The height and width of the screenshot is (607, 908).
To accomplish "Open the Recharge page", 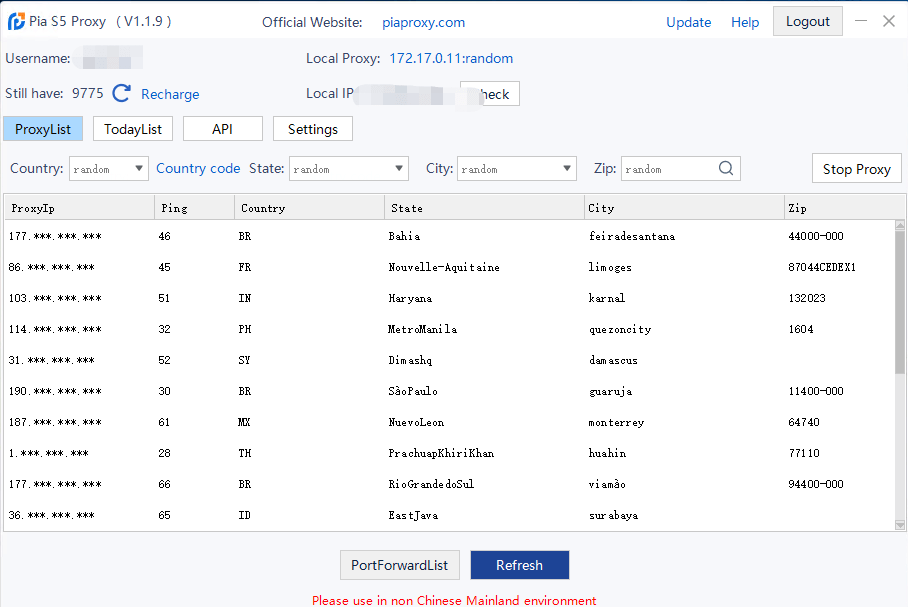I will coord(170,93).
